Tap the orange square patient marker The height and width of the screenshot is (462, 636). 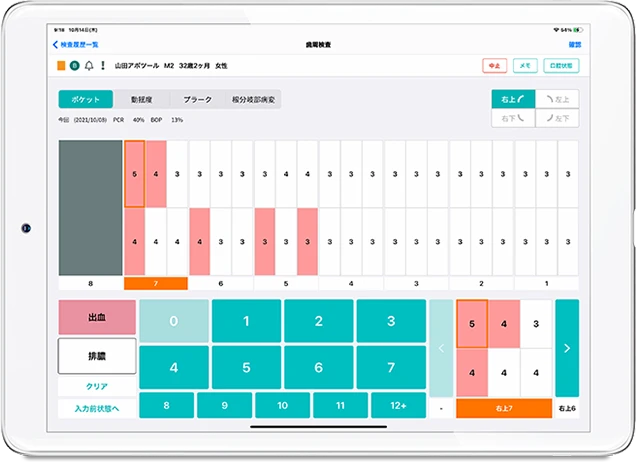coord(60,66)
